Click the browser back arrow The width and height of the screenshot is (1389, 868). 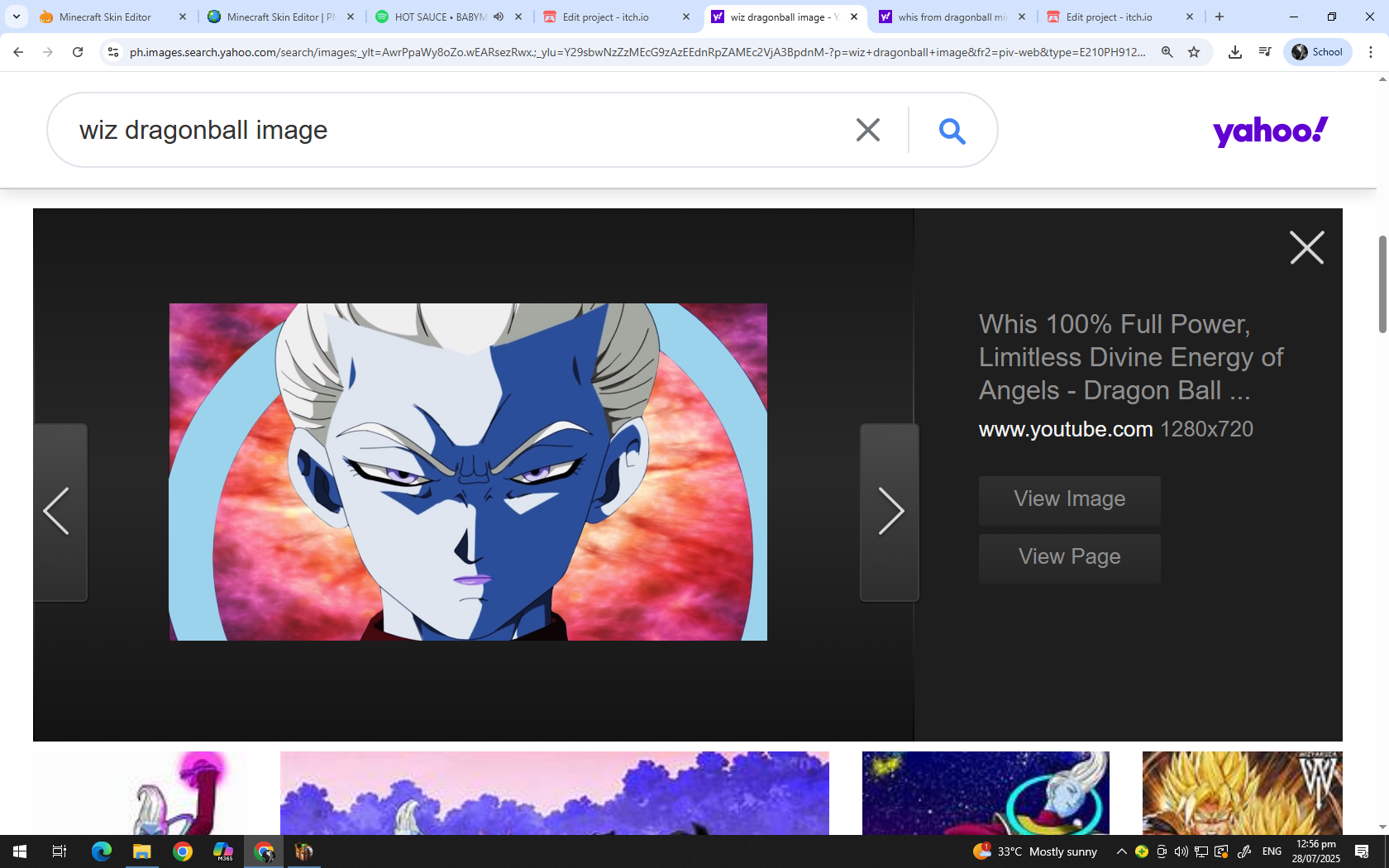pyautogui.click(x=18, y=52)
